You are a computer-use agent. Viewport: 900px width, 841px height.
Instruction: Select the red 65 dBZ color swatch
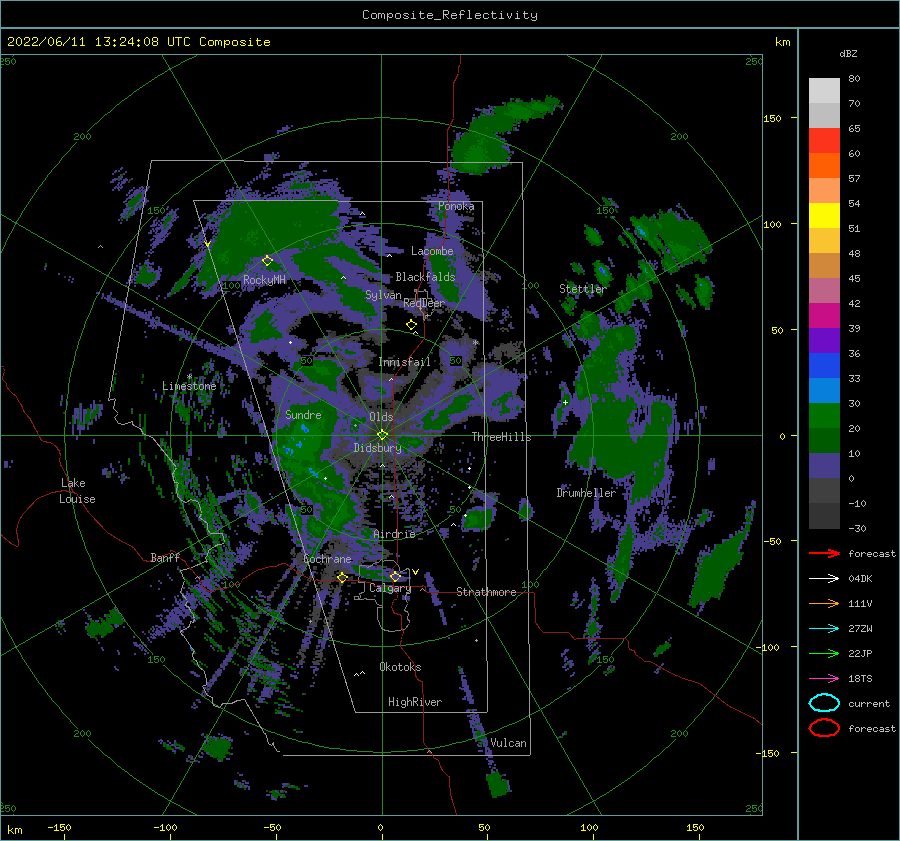coord(824,141)
